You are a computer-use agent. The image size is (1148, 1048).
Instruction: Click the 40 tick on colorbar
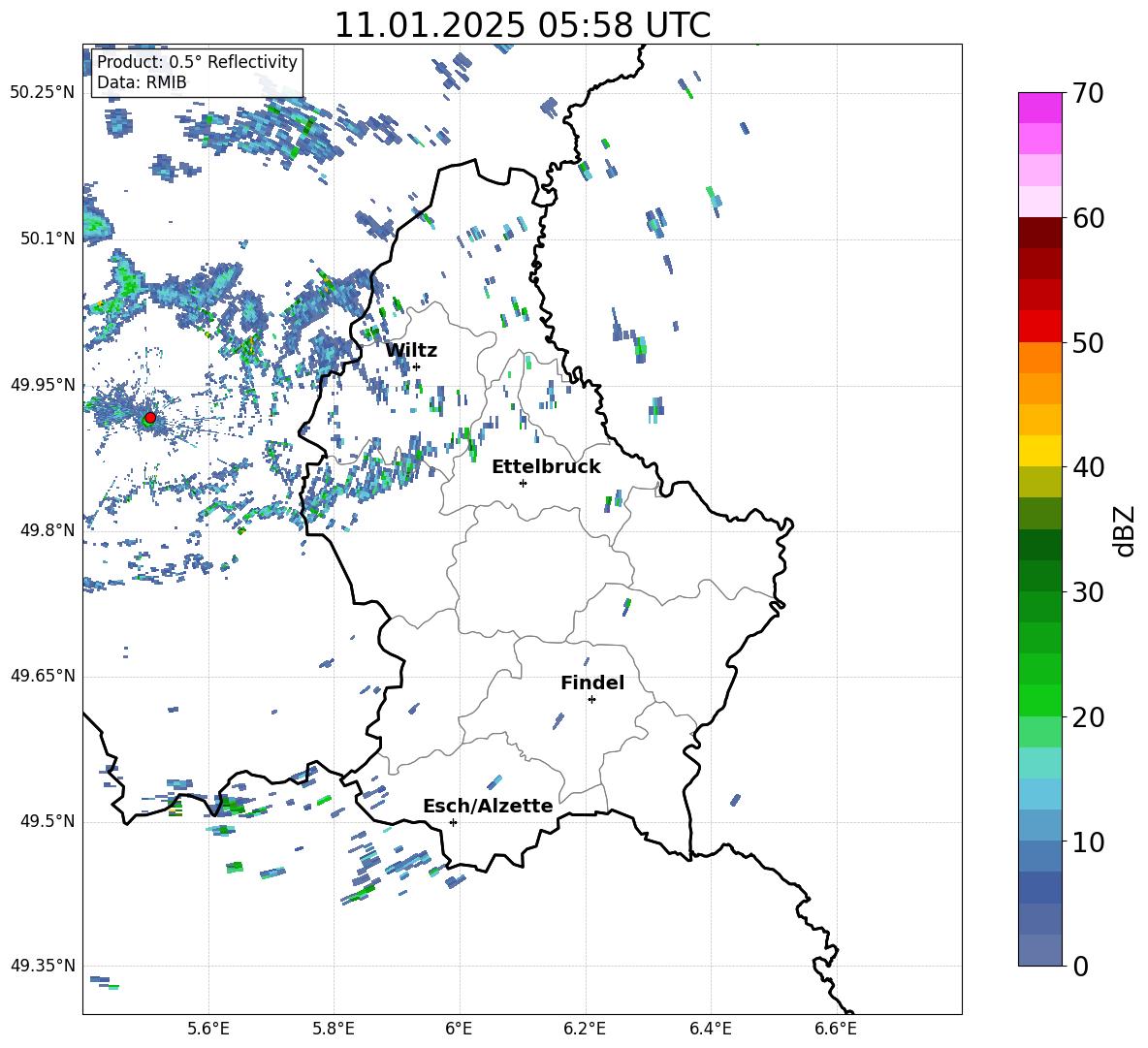click(x=1088, y=467)
